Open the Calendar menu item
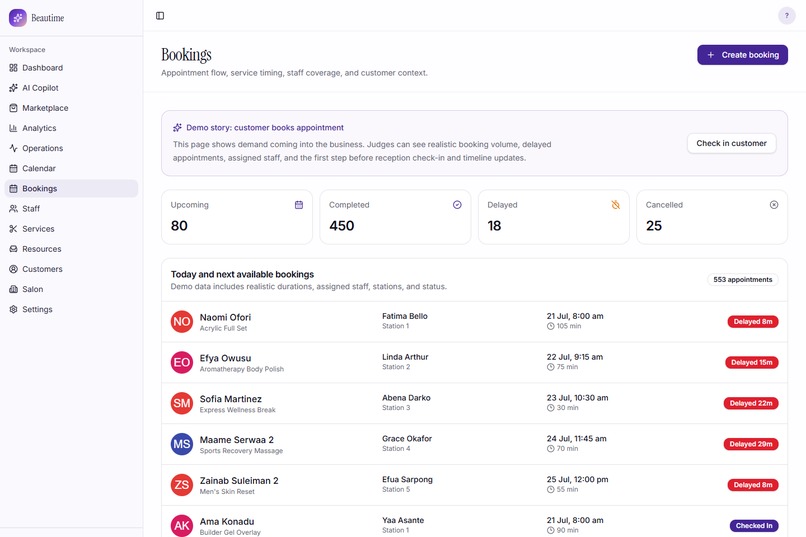This screenshot has height=537, width=806. [71, 168]
